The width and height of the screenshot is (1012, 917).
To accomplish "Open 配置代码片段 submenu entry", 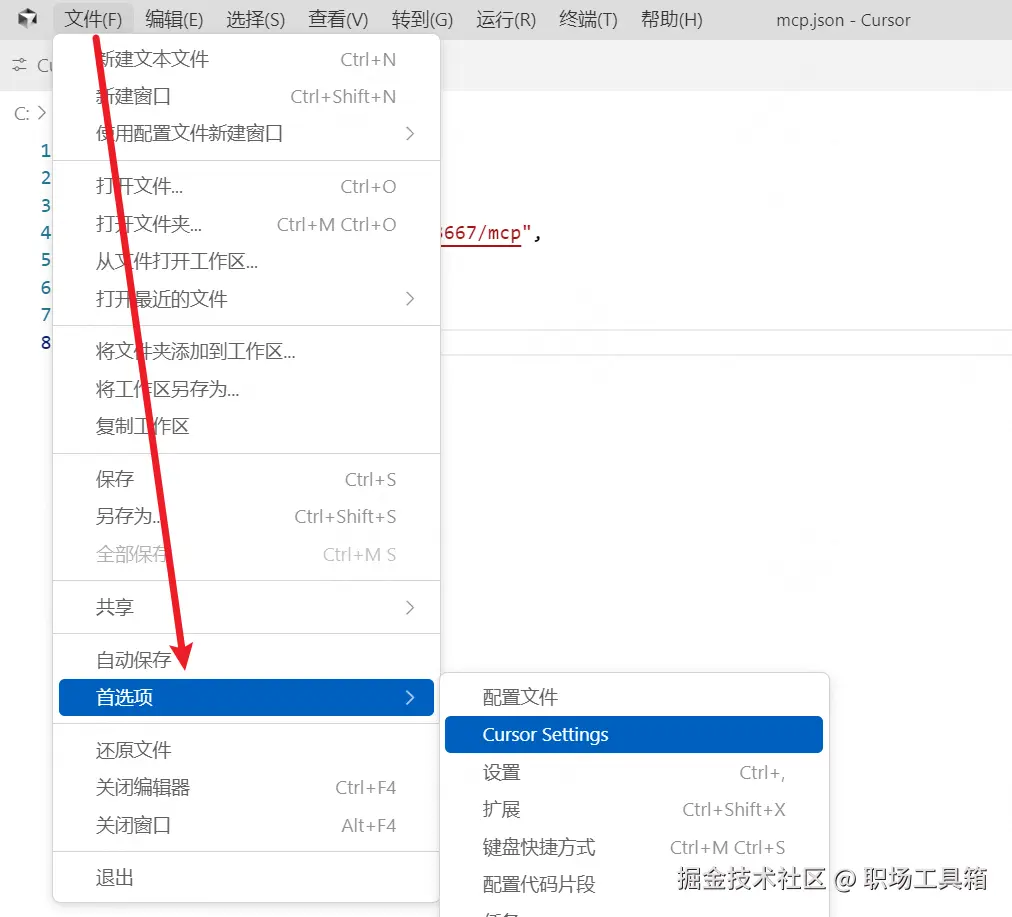I will (x=634, y=884).
